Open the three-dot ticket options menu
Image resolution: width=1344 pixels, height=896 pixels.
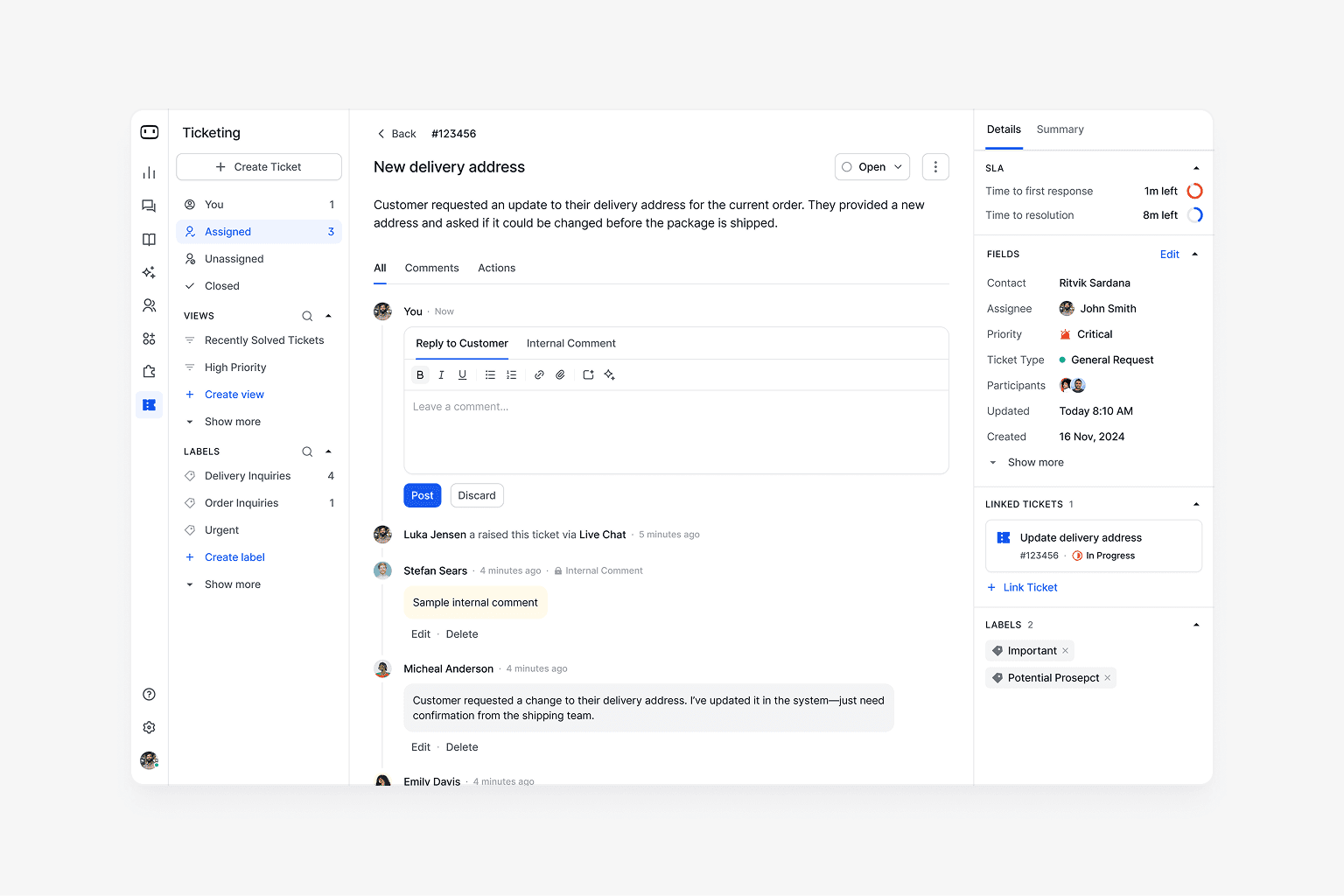click(x=935, y=167)
